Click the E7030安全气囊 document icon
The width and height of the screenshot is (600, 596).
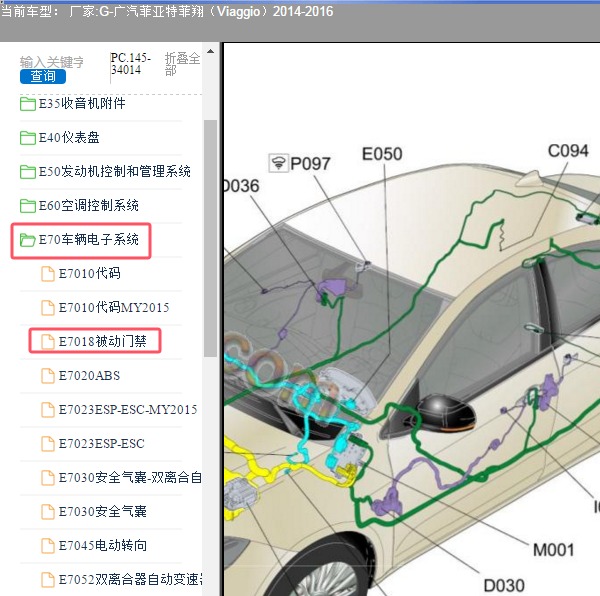47,512
